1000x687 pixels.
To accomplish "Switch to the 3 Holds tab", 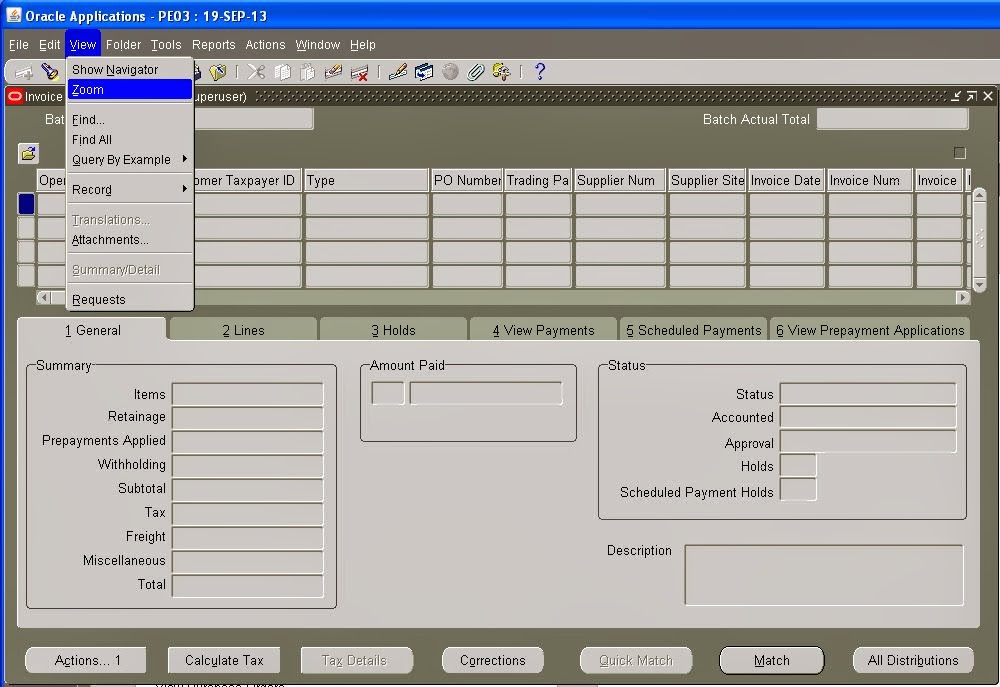I will (x=393, y=330).
